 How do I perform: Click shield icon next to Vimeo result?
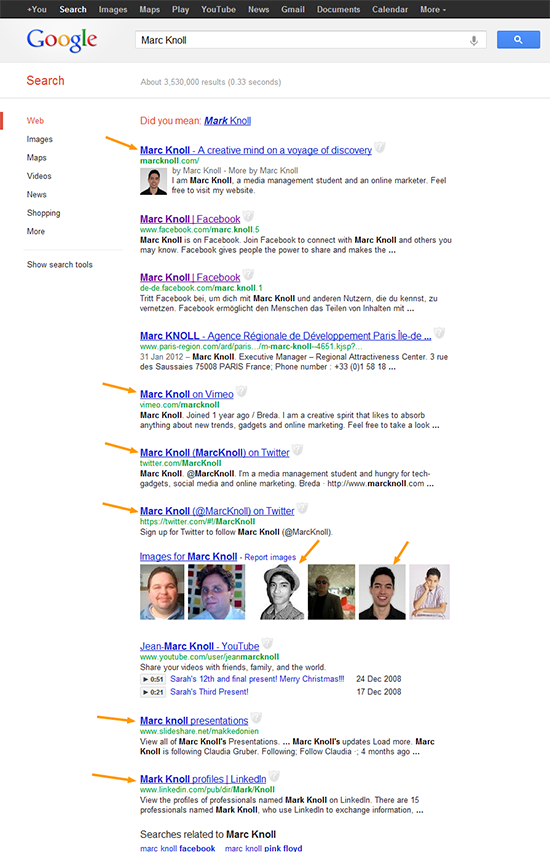[241, 391]
